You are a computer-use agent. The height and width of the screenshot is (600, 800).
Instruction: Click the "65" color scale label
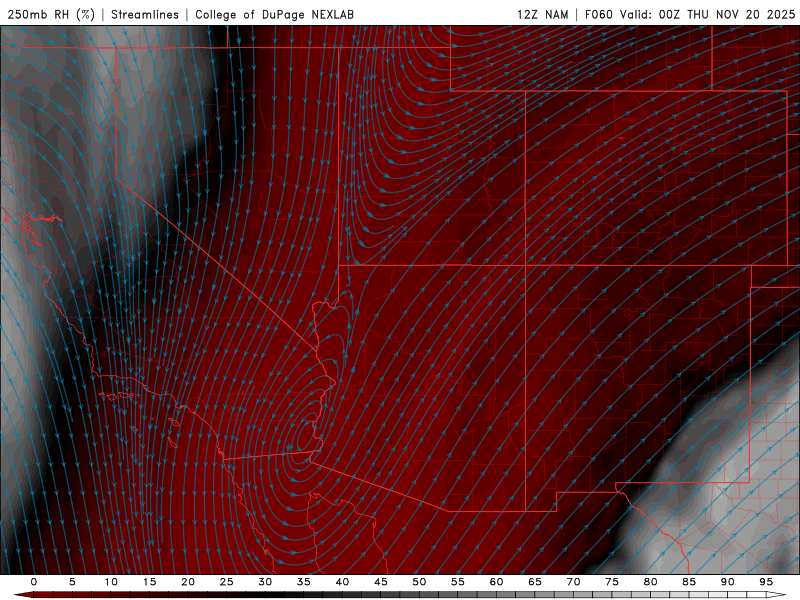click(534, 582)
